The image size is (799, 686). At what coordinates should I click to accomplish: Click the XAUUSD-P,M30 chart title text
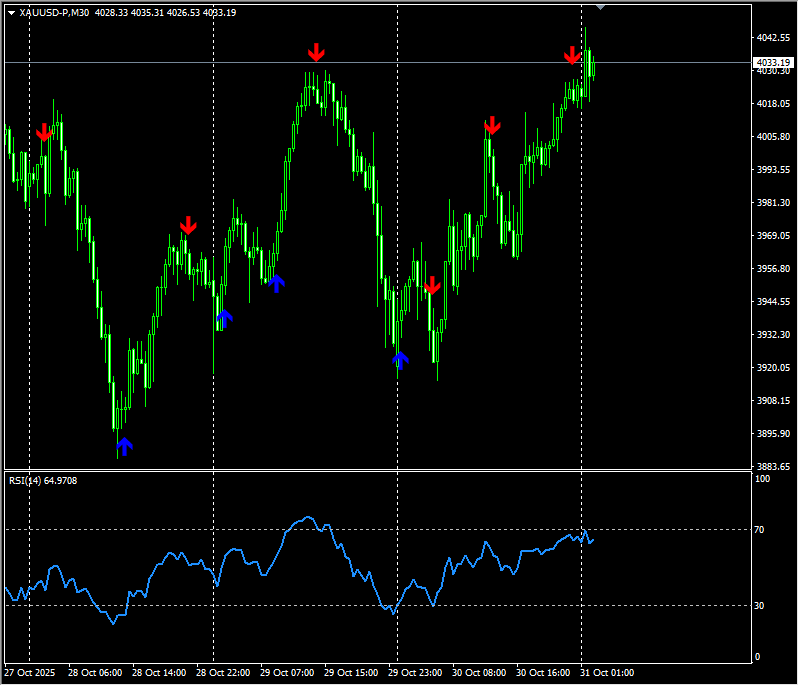54,13
